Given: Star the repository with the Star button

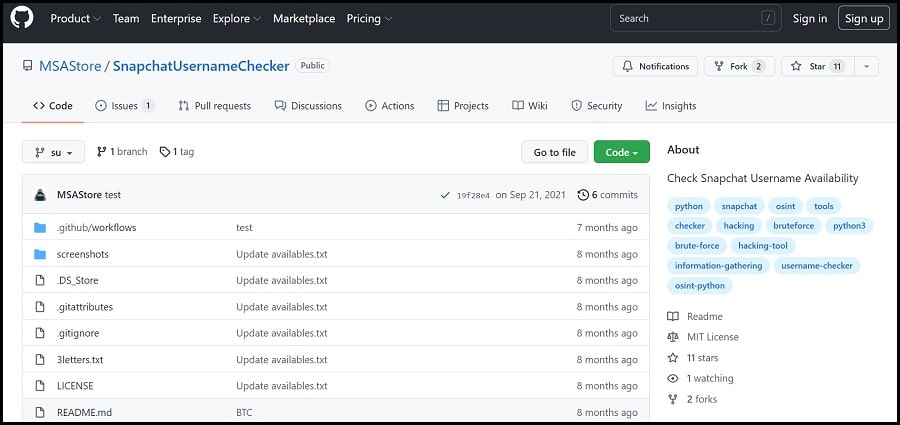Looking at the screenshot, I should (x=818, y=66).
